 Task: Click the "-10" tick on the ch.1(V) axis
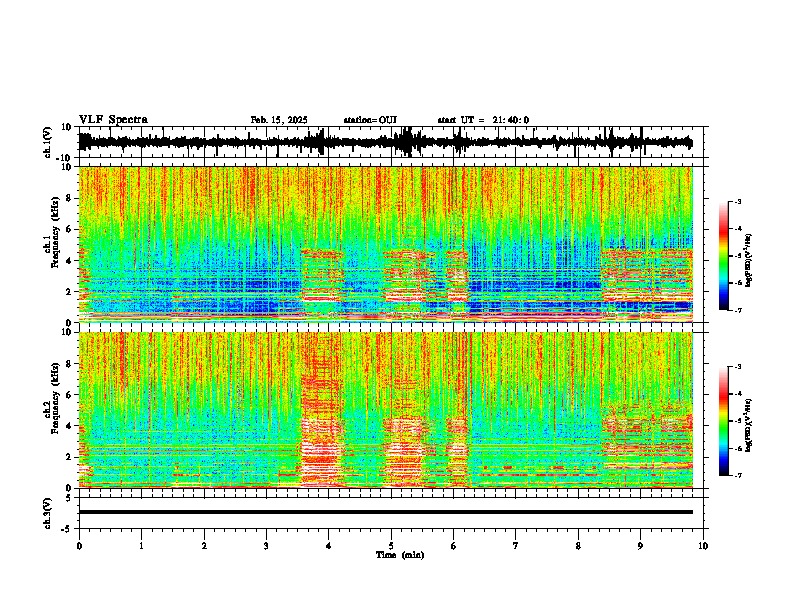(65, 158)
